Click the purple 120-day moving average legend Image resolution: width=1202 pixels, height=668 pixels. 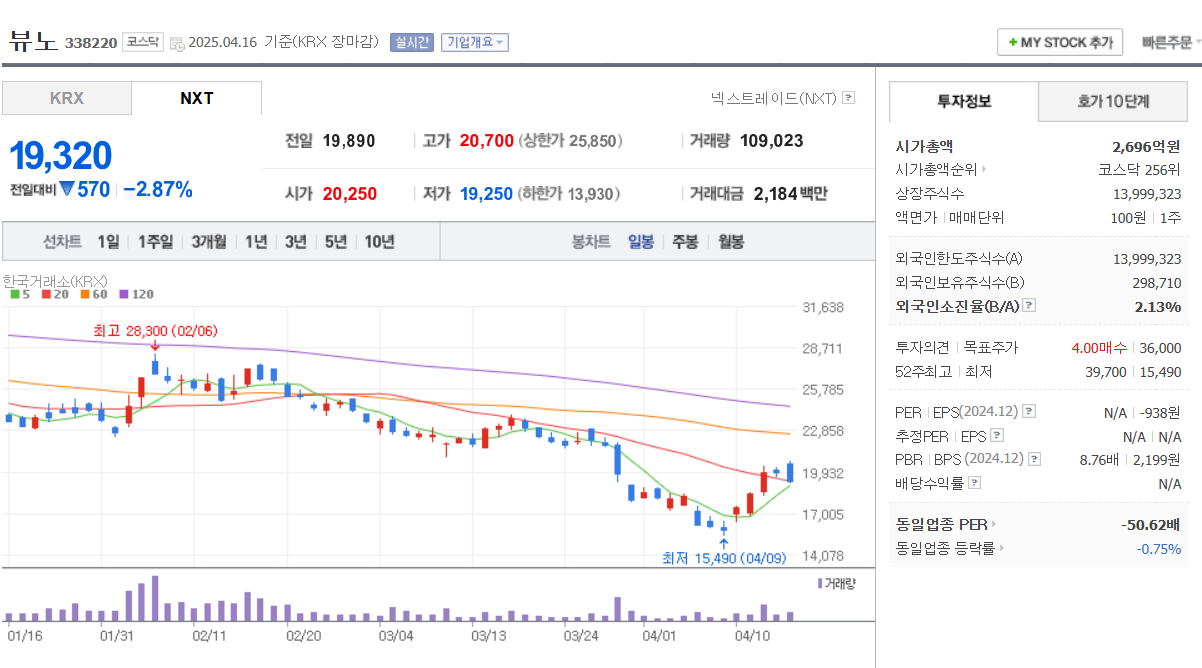tap(135, 294)
